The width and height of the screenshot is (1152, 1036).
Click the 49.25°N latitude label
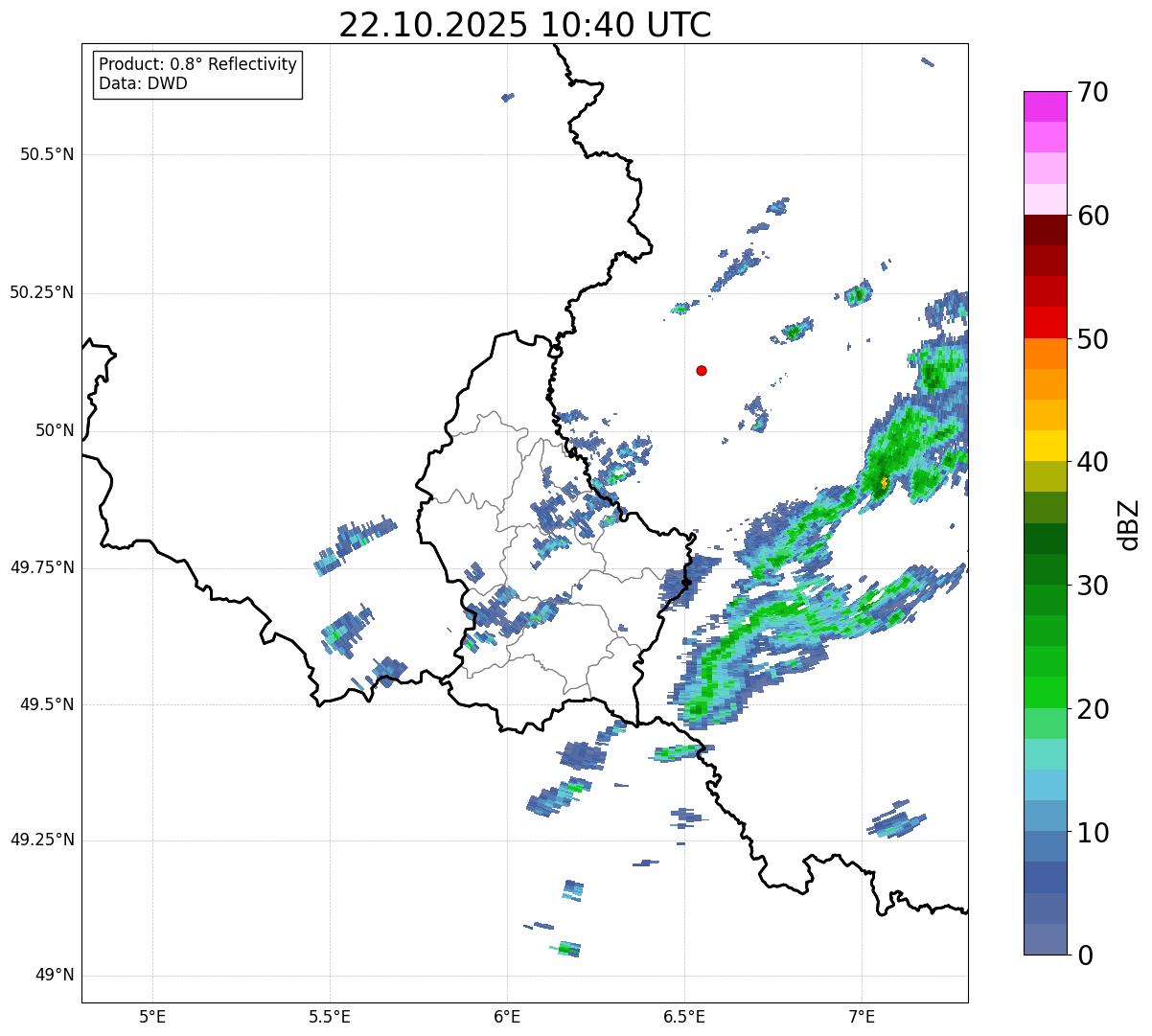tap(42, 840)
